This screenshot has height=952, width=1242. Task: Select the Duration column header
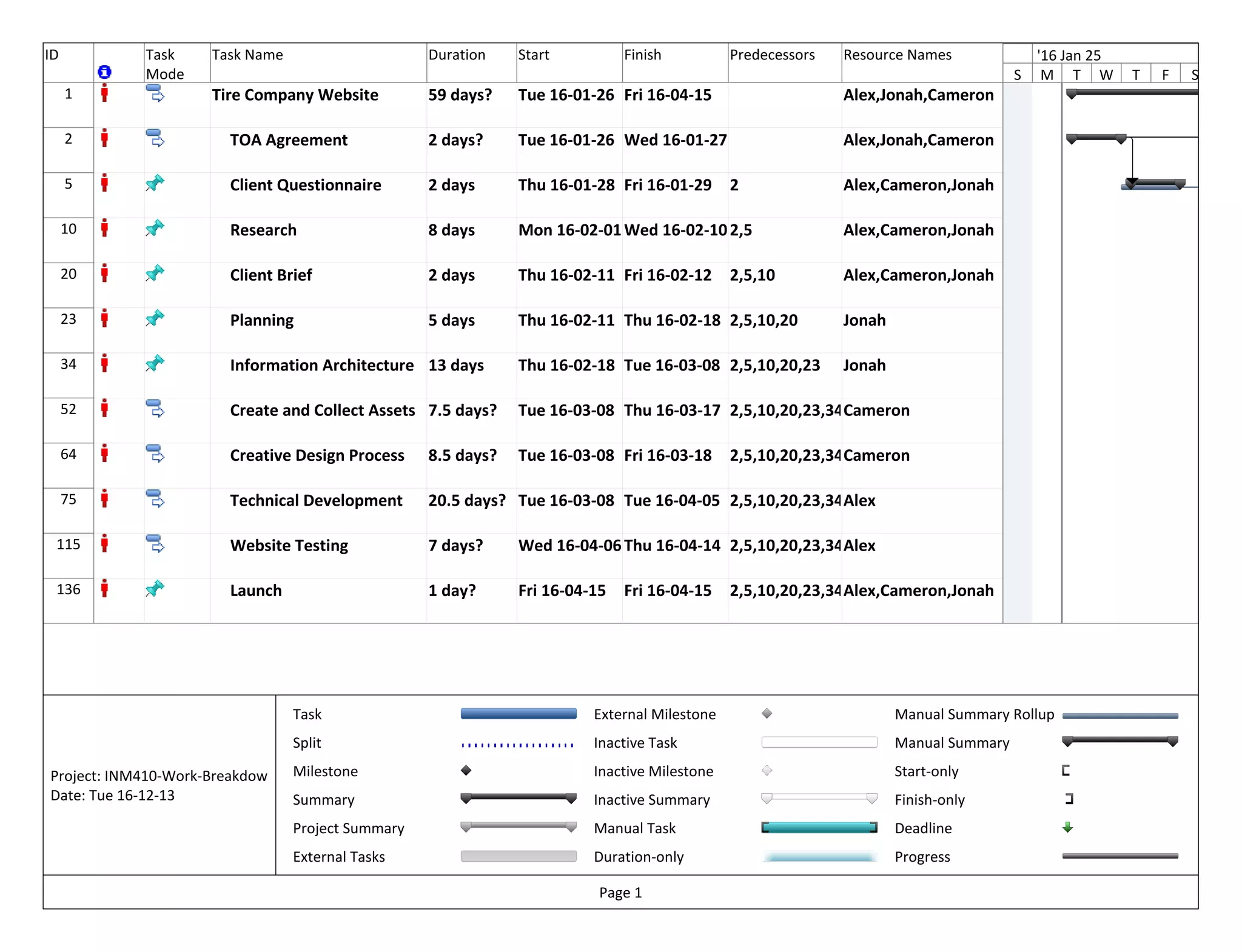point(457,55)
